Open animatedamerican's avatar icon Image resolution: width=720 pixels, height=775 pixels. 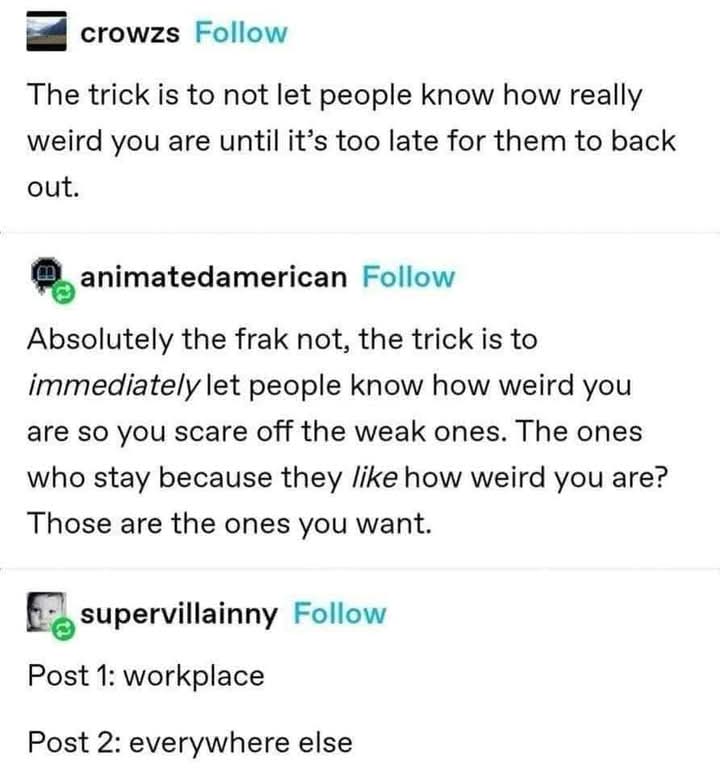pyautogui.click(x=46, y=275)
